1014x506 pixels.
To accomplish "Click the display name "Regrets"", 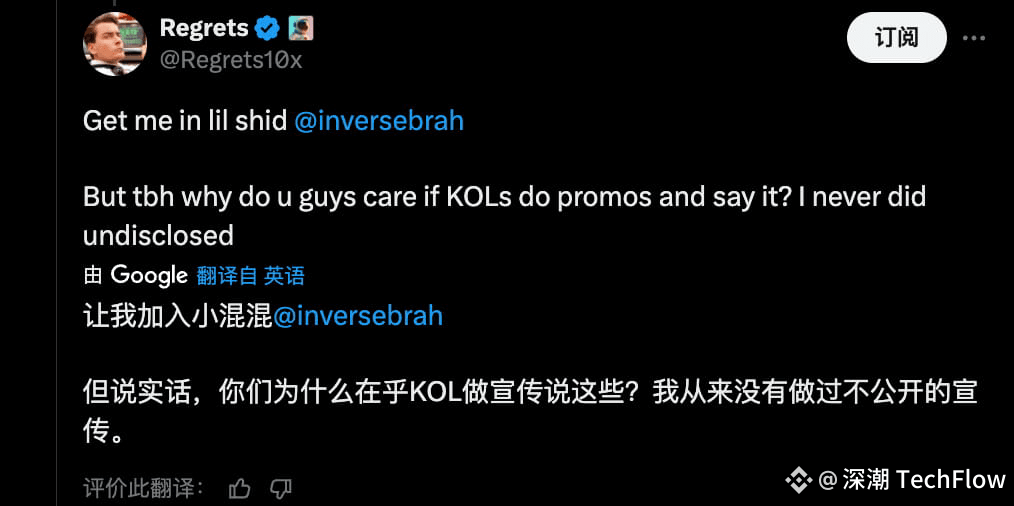I will pyautogui.click(x=204, y=28).
